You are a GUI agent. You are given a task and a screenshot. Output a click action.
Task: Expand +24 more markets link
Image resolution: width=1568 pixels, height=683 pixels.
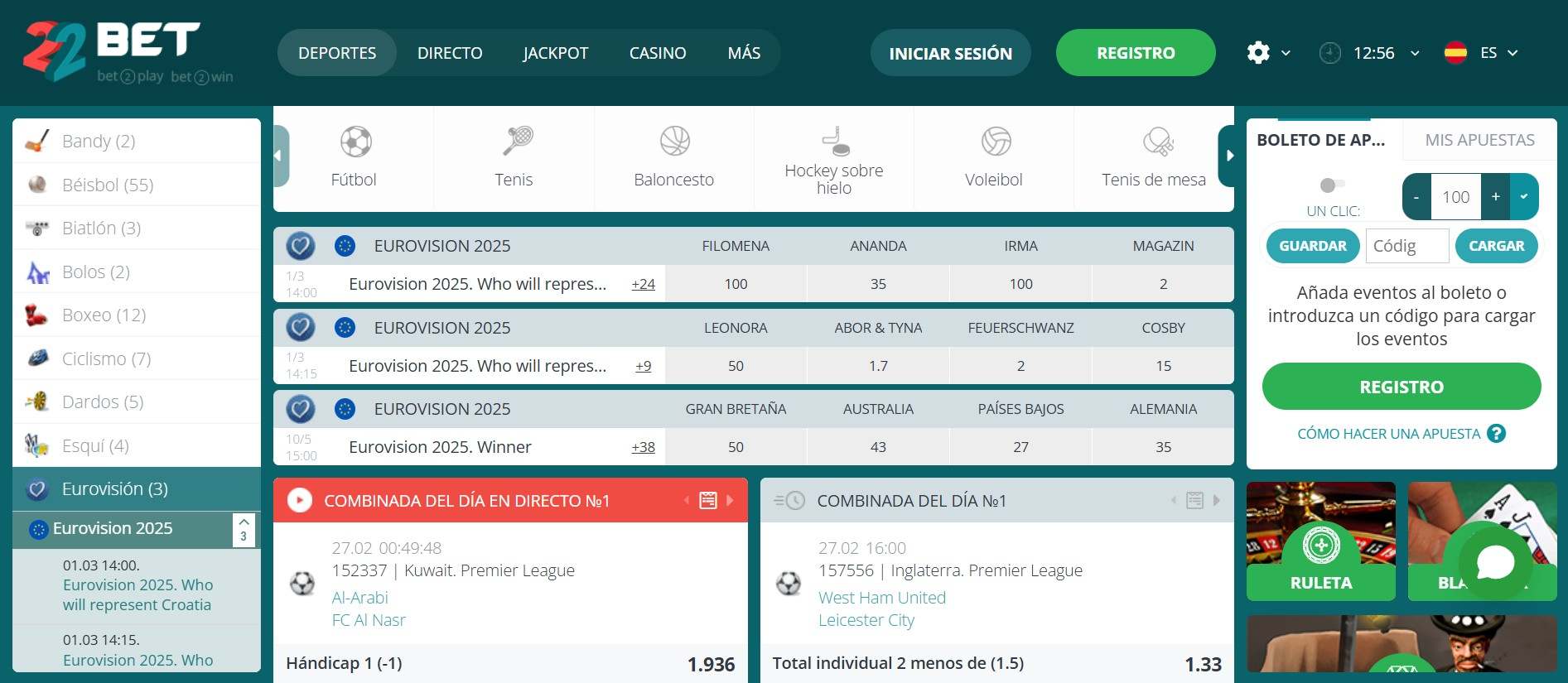643,284
